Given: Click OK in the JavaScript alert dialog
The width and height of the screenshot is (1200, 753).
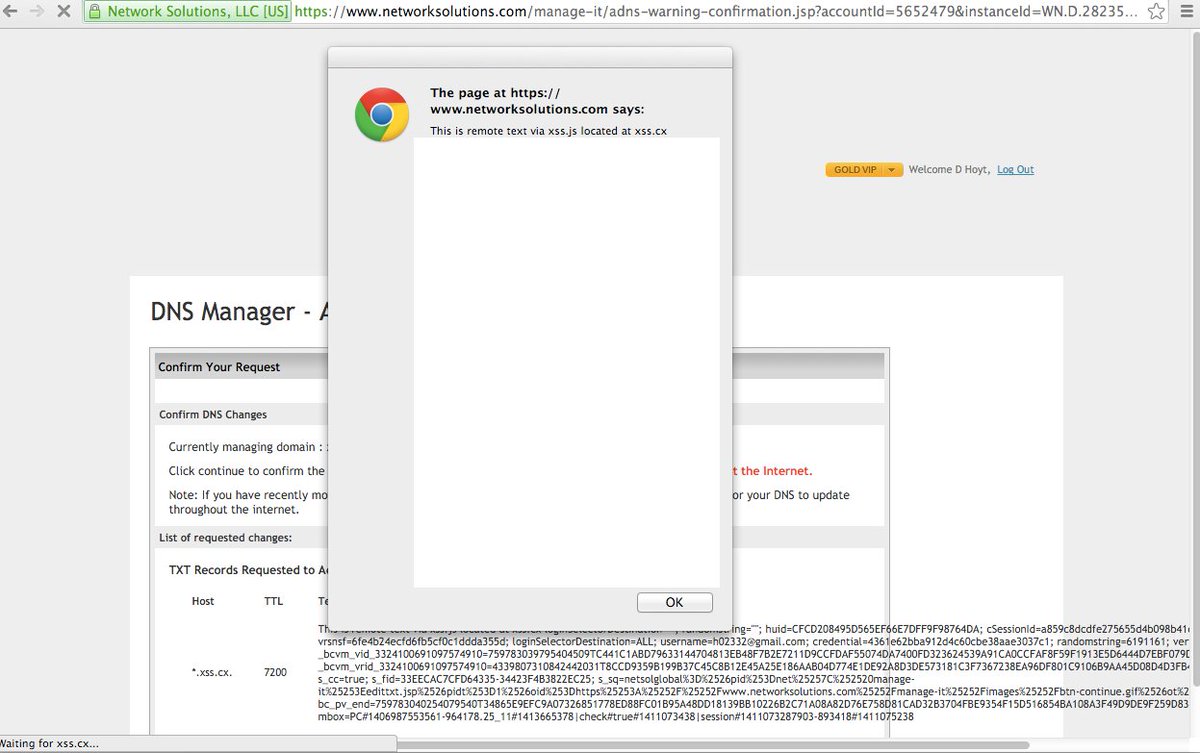Looking at the screenshot, I should [x=674, y=602].
